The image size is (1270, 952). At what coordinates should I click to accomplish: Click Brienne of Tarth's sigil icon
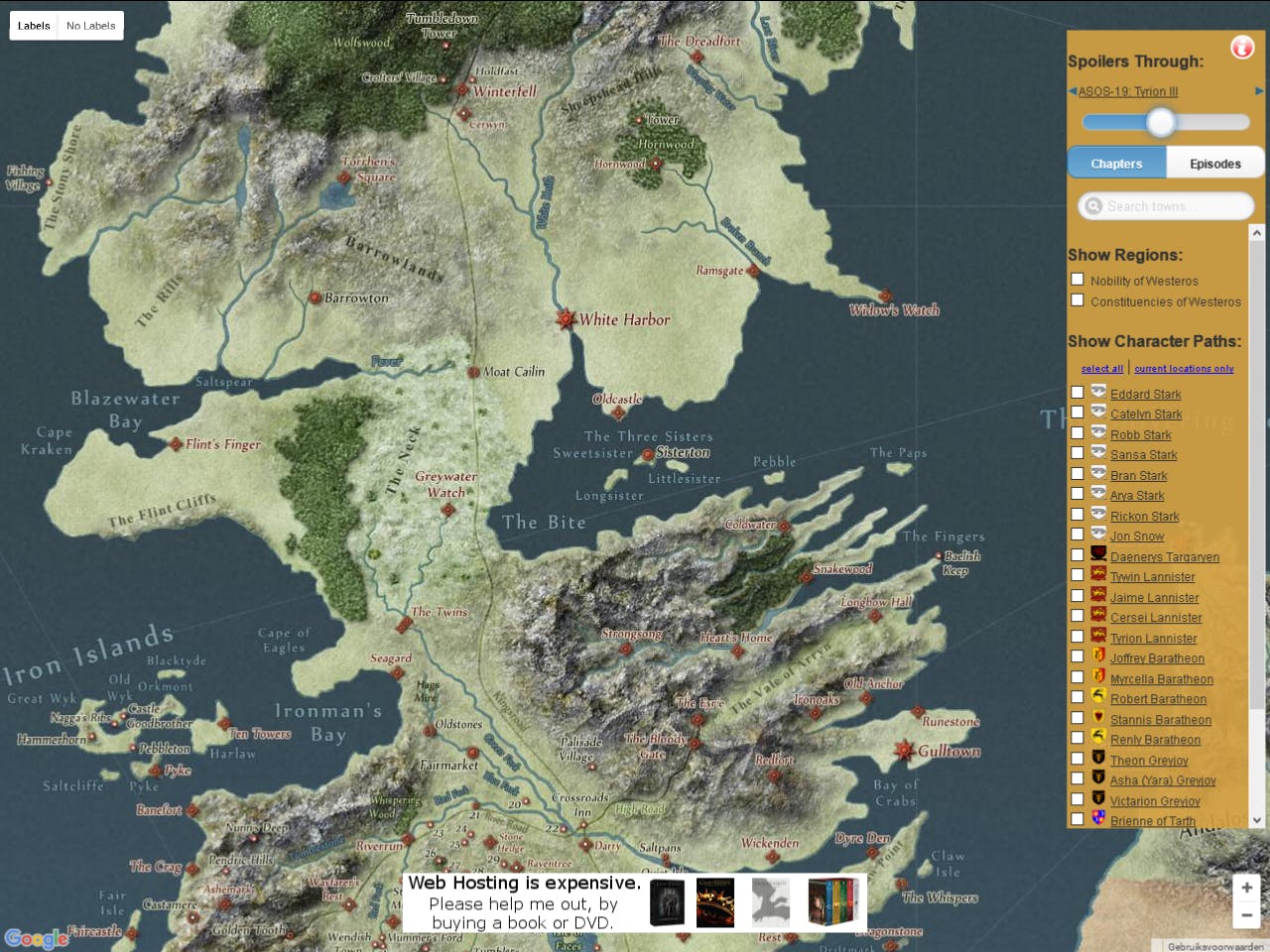(1097, 819)
